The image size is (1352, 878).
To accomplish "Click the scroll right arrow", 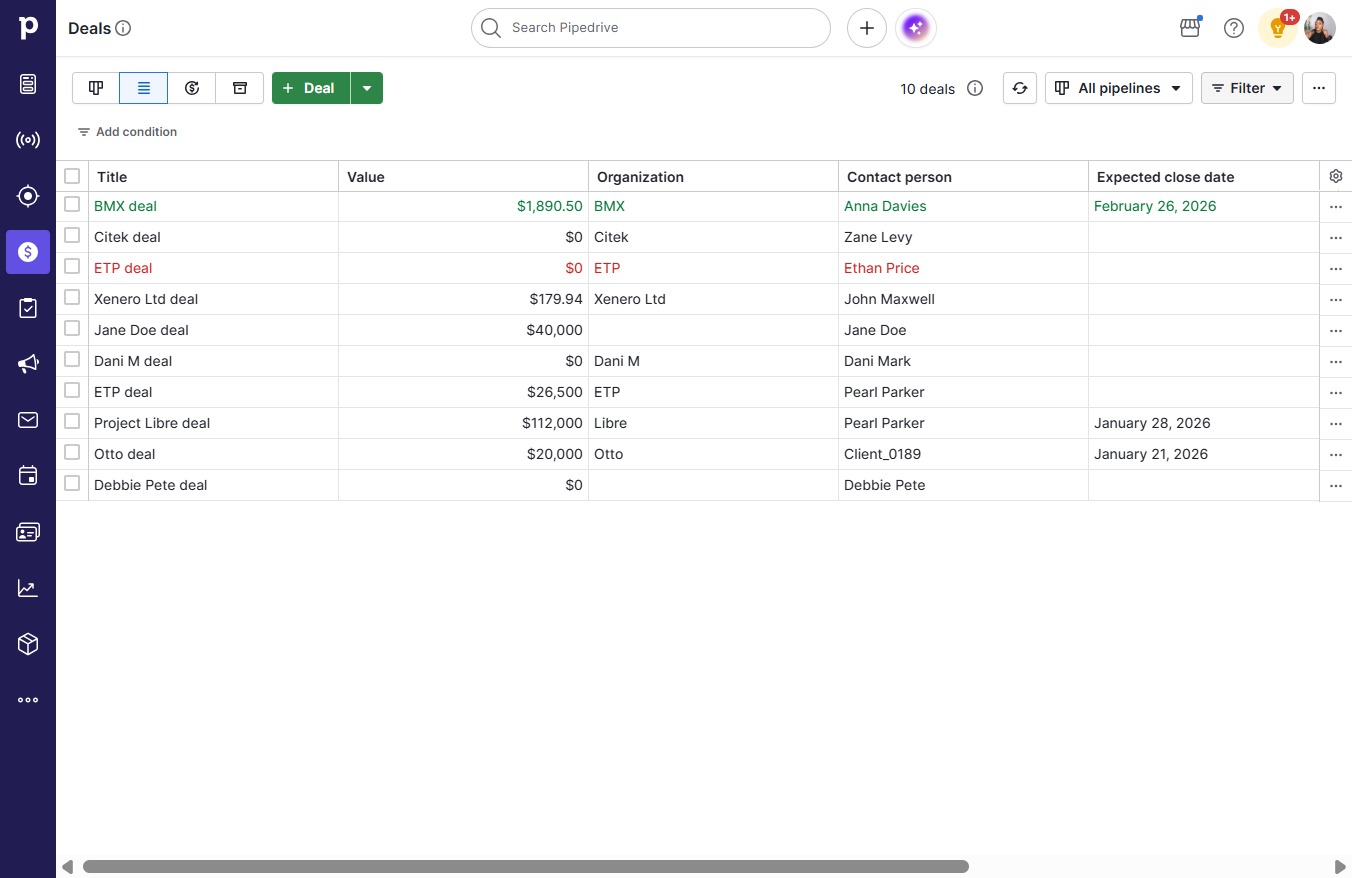I will [1340, 866].
